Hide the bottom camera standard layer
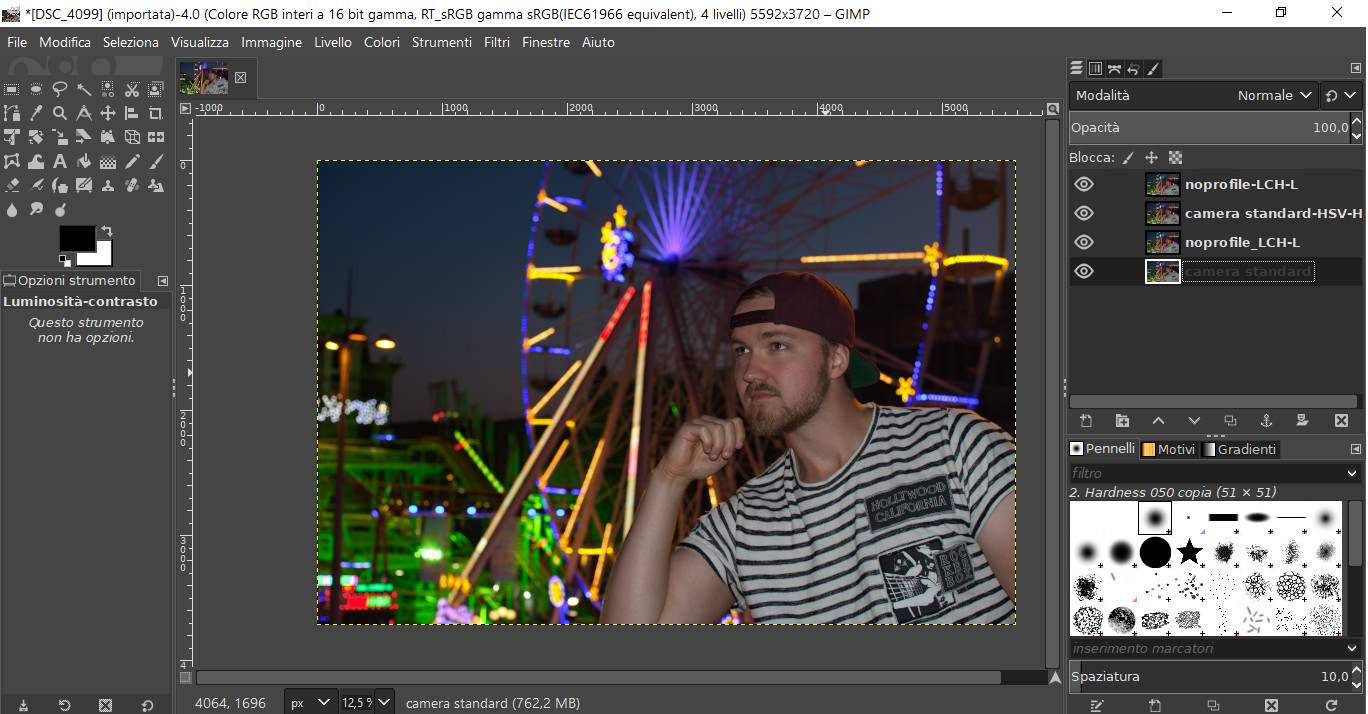The image size is (1368, 714). point(1084,271)
